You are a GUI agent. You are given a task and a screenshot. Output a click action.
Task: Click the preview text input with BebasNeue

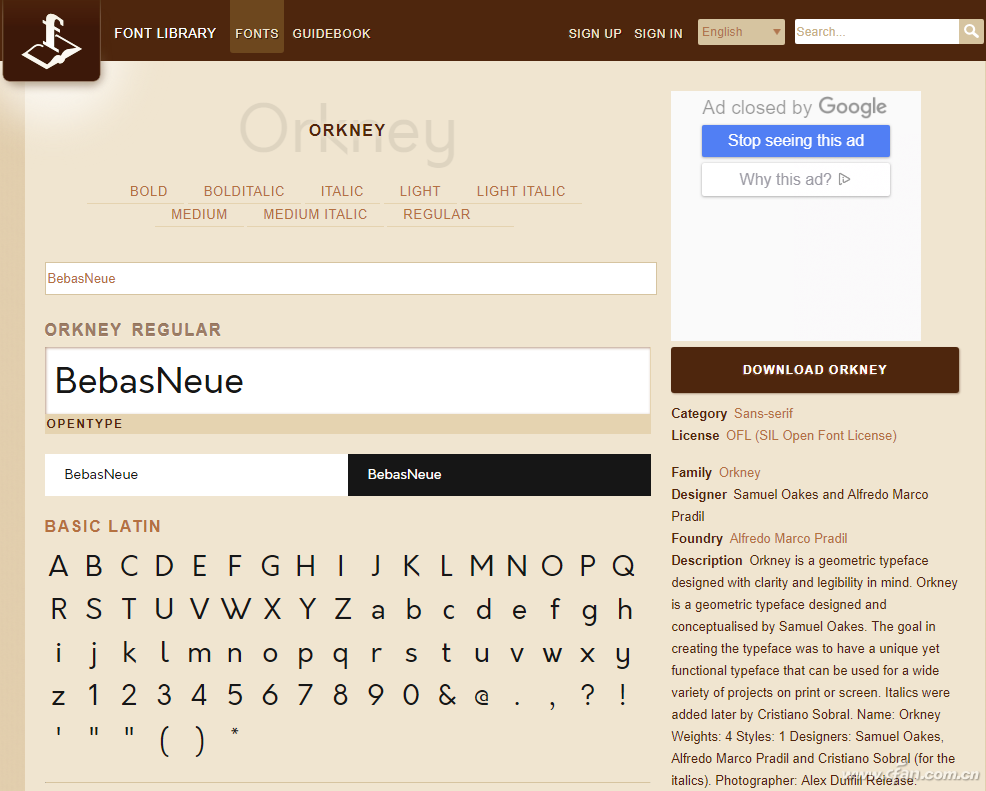351,279
